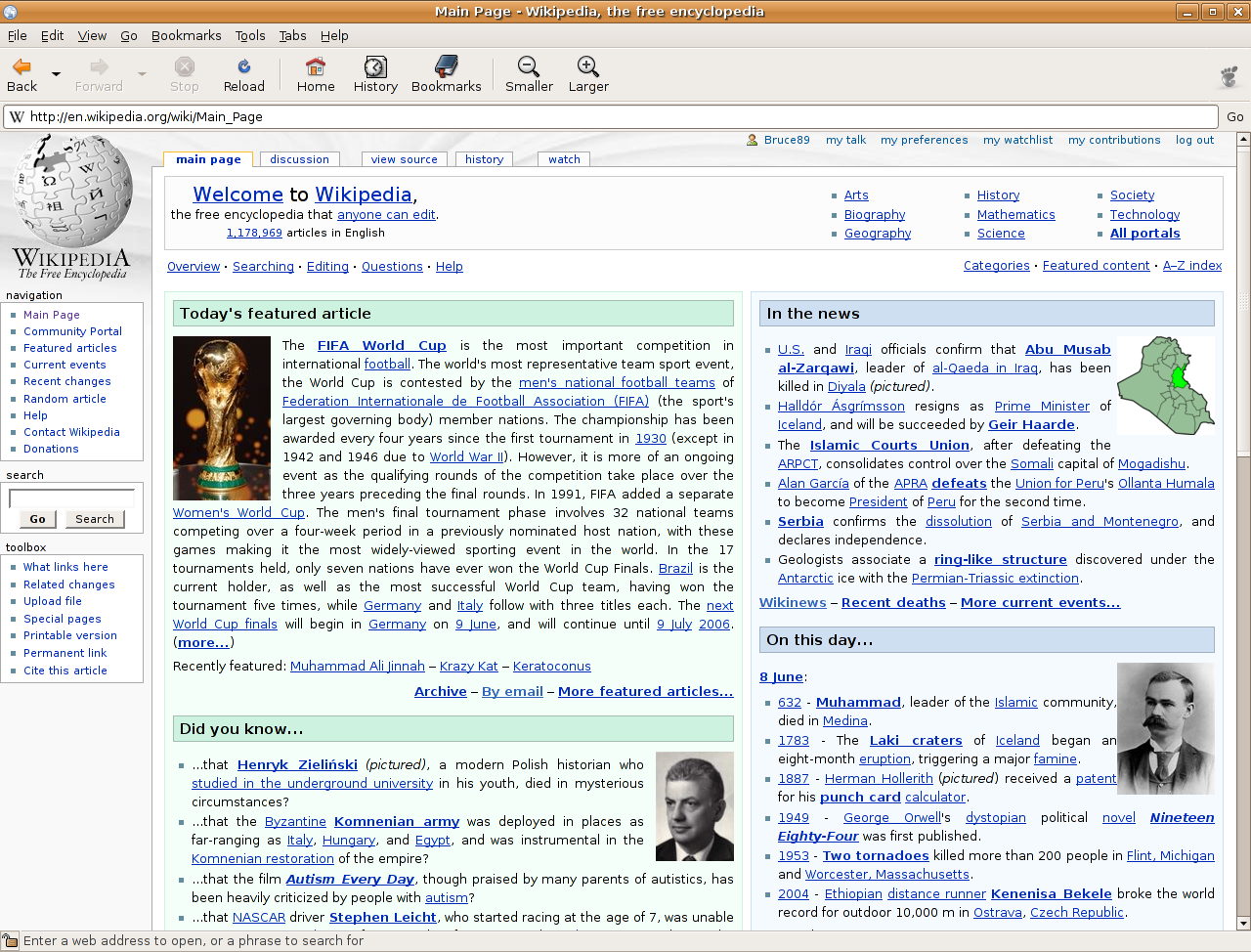Open Recent changes in navigation

click(67, 381)
